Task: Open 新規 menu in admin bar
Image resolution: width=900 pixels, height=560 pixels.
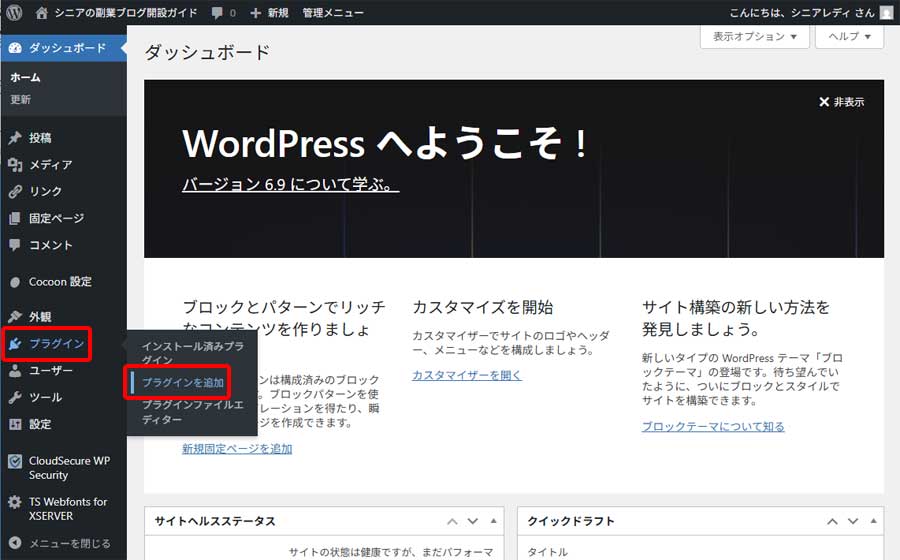Action: point(278,13)
